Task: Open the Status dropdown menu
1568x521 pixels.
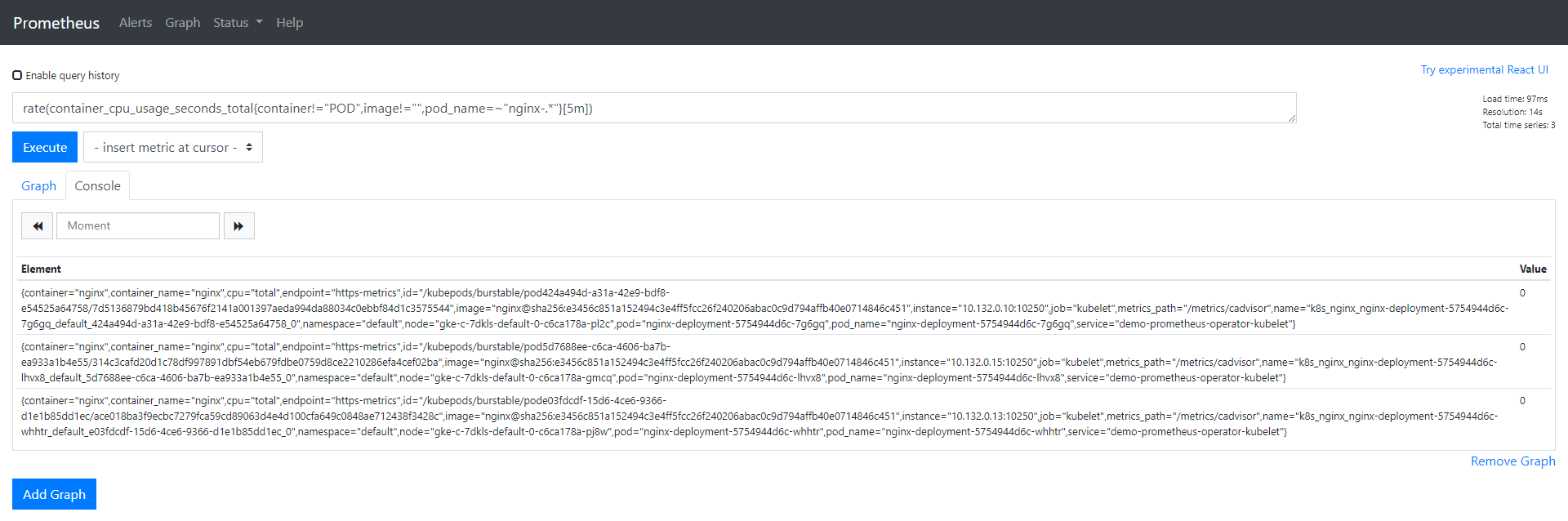Action: pyautogui.click(x=237, y=23)
